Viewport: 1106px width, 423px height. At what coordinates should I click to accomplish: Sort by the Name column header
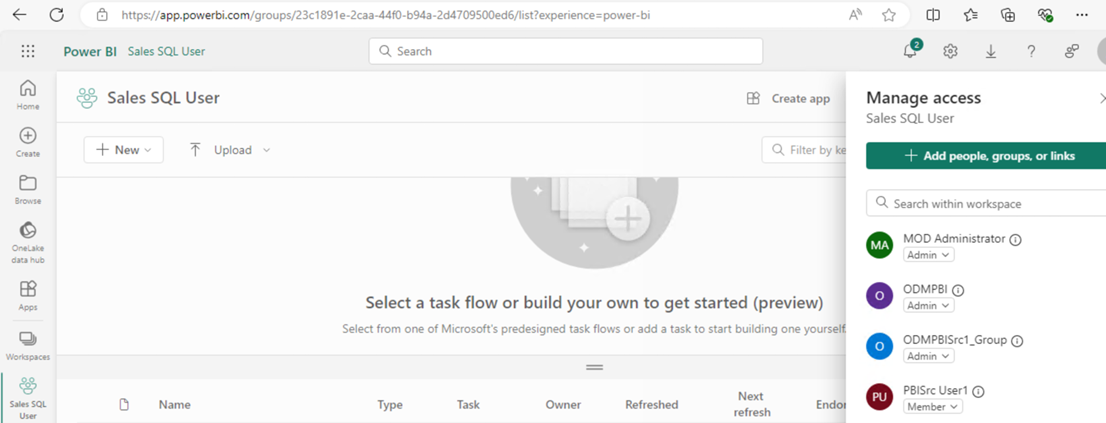click(x=174, y=405)
